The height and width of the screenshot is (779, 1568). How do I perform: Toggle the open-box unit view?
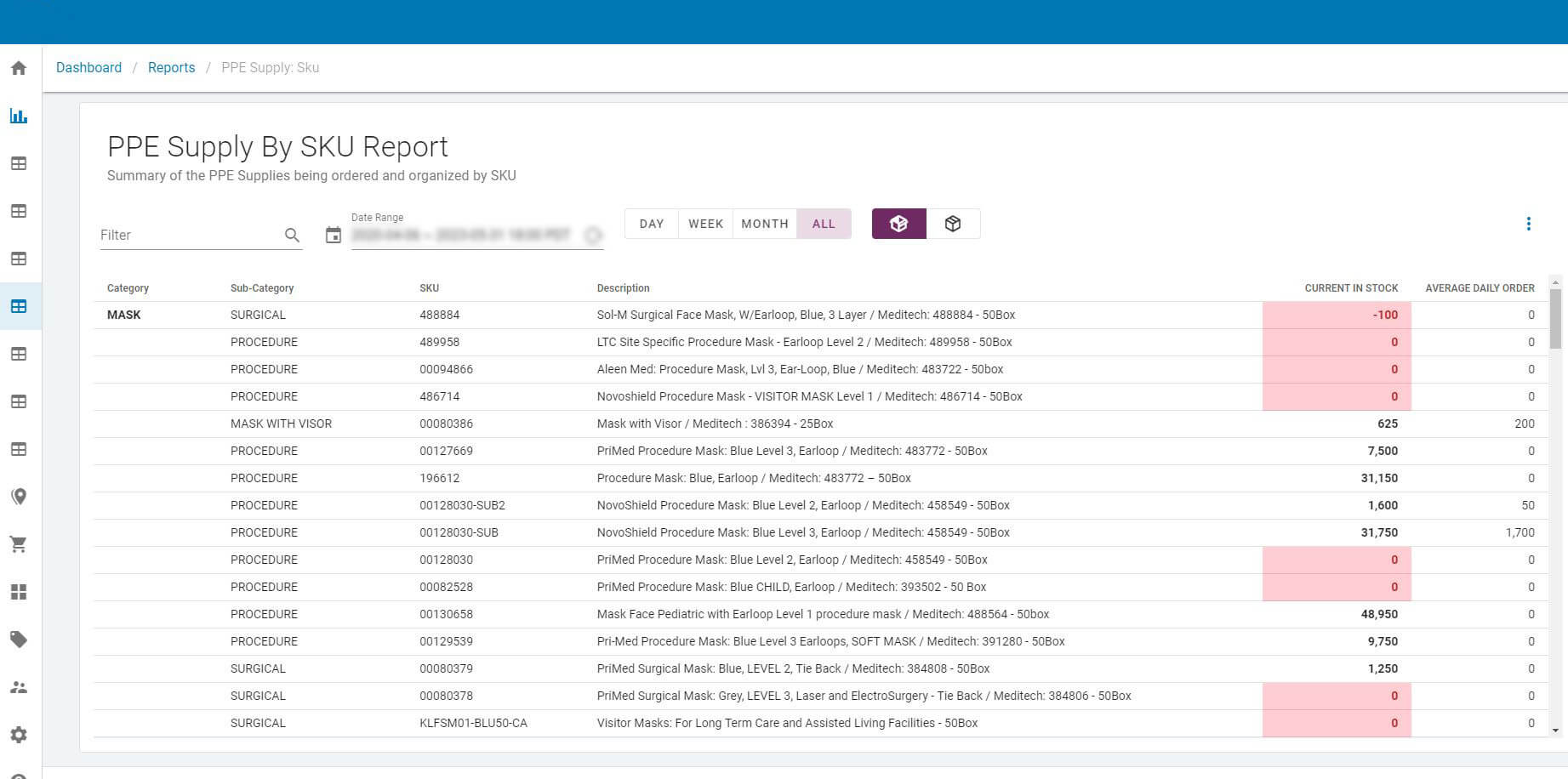(898, 223)
